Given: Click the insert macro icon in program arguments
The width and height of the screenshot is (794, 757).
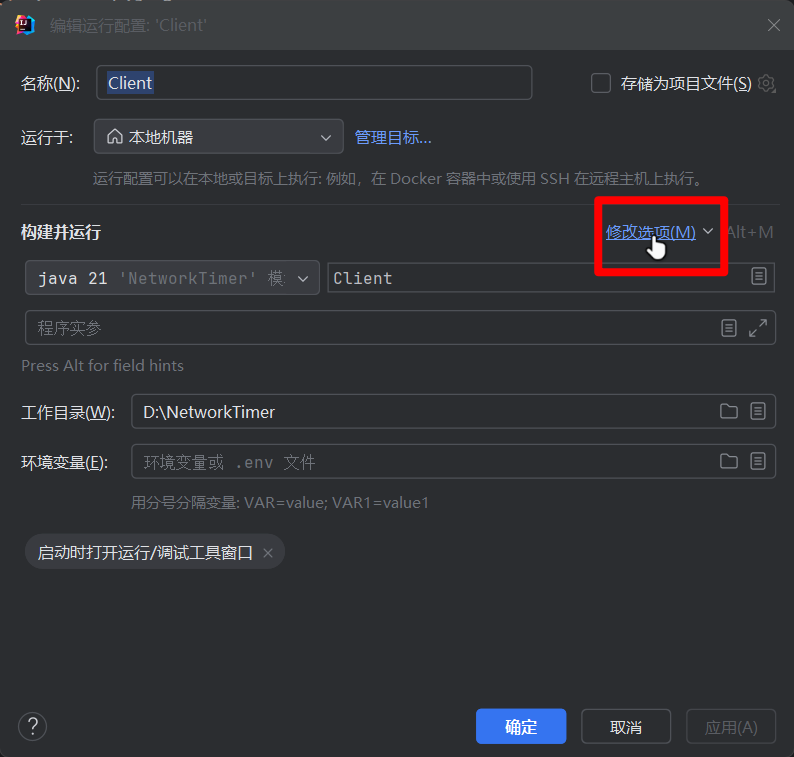Looking at the screenshot, I should click(729, 328).
